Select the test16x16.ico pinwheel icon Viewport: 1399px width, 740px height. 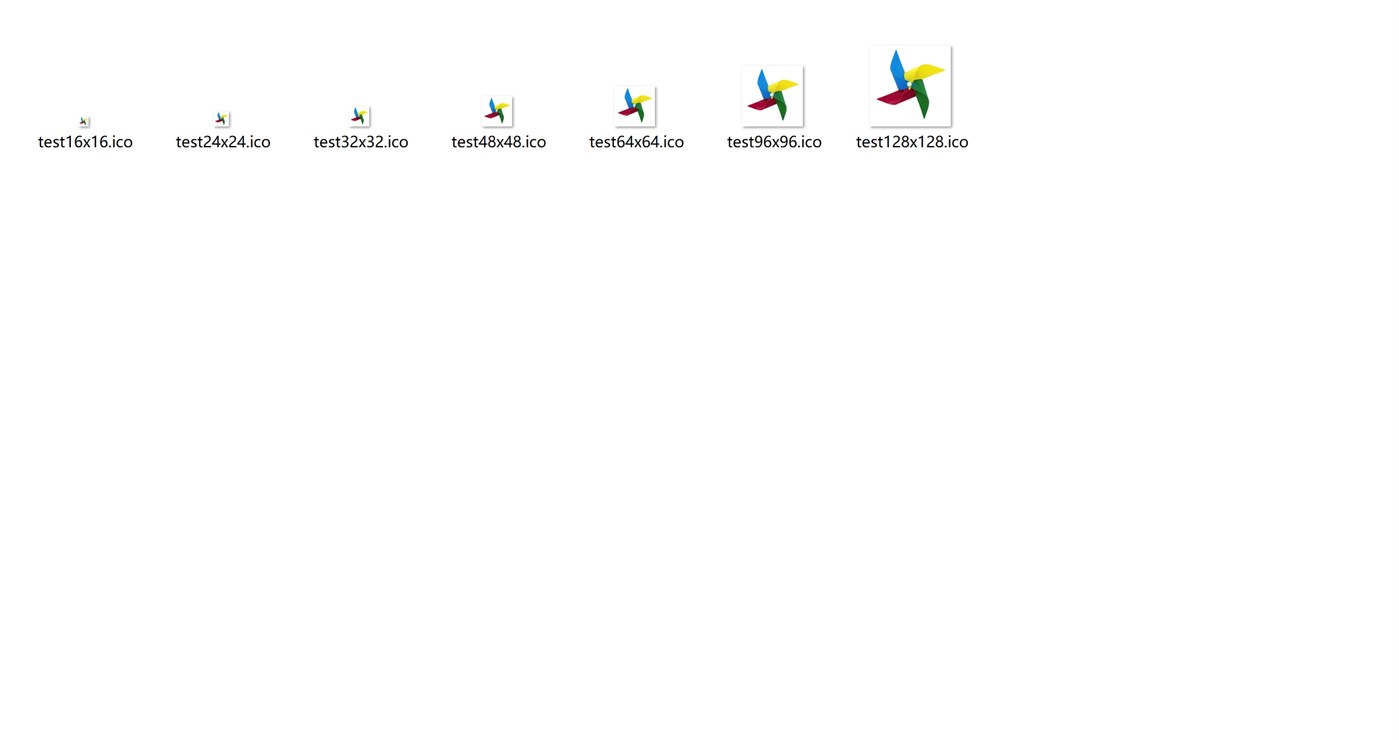(84, 120)
